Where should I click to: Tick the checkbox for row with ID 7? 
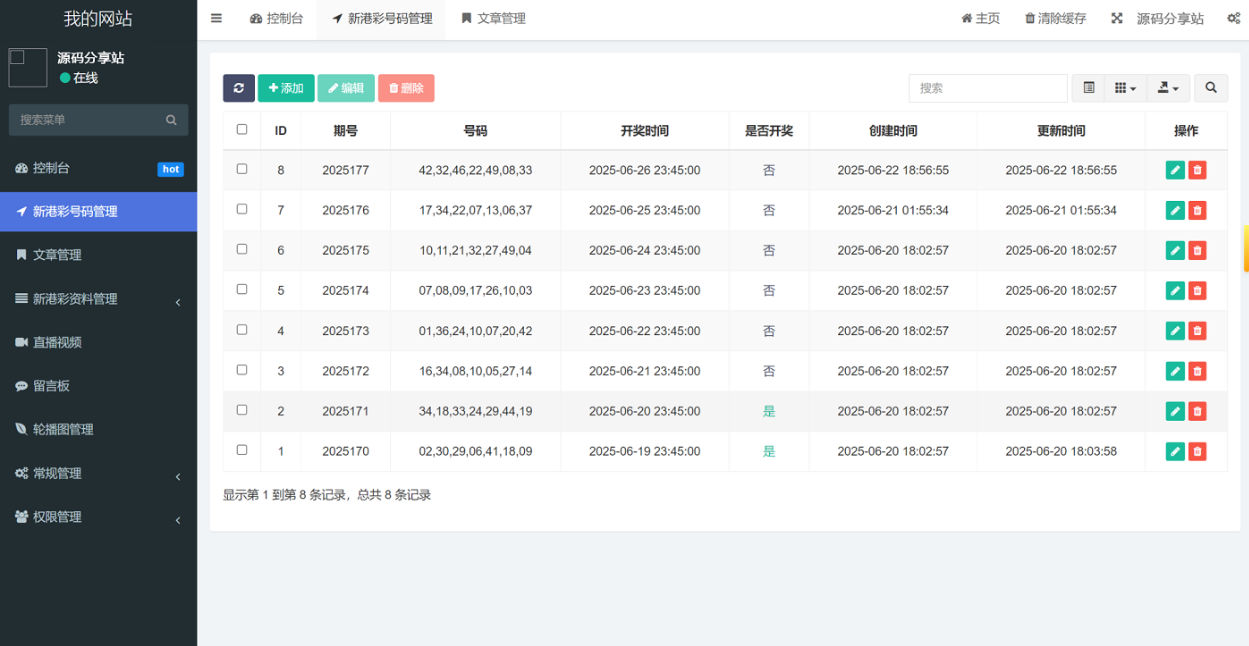click(242, 209)
